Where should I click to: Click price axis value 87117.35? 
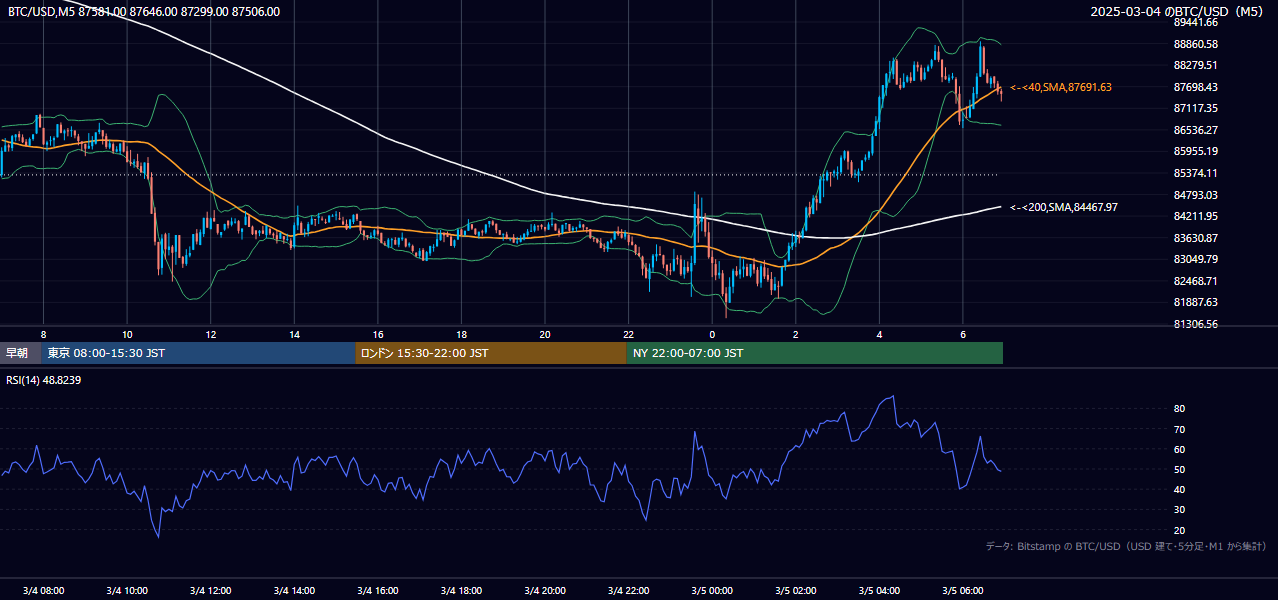tap(1195, 108)
